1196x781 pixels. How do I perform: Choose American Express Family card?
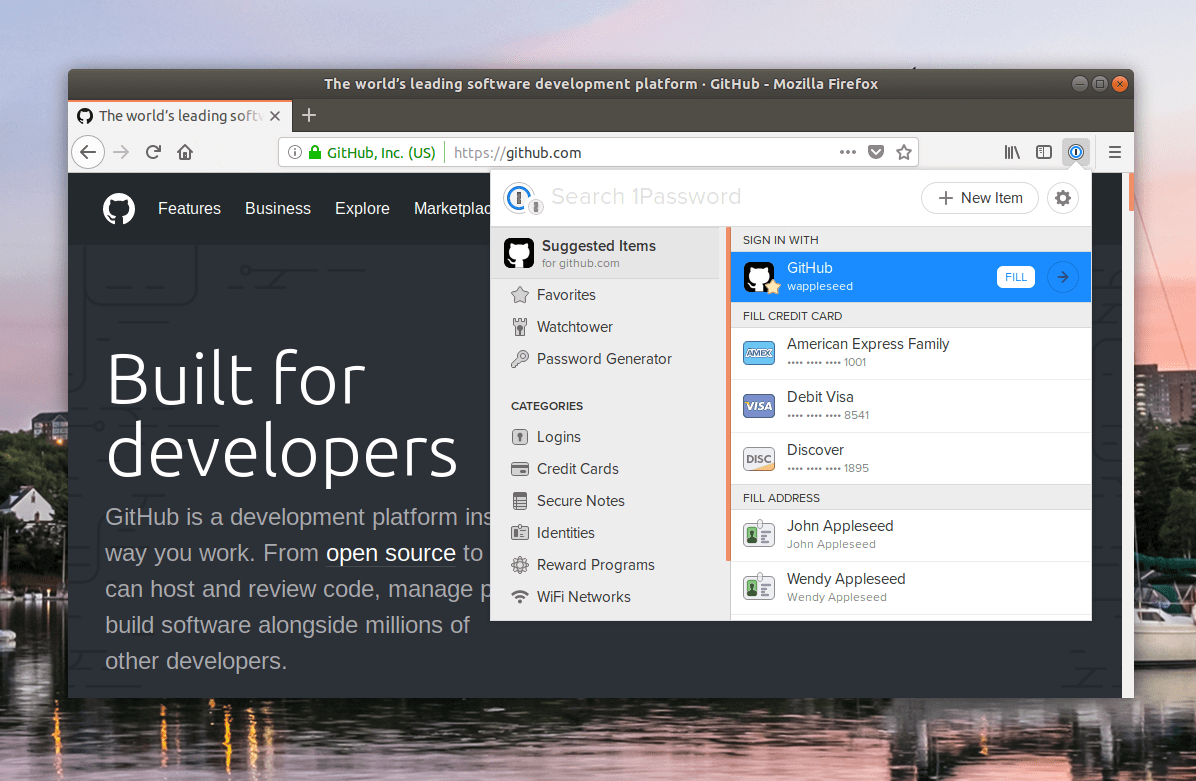pyautogui.click(x=911, y=353)
